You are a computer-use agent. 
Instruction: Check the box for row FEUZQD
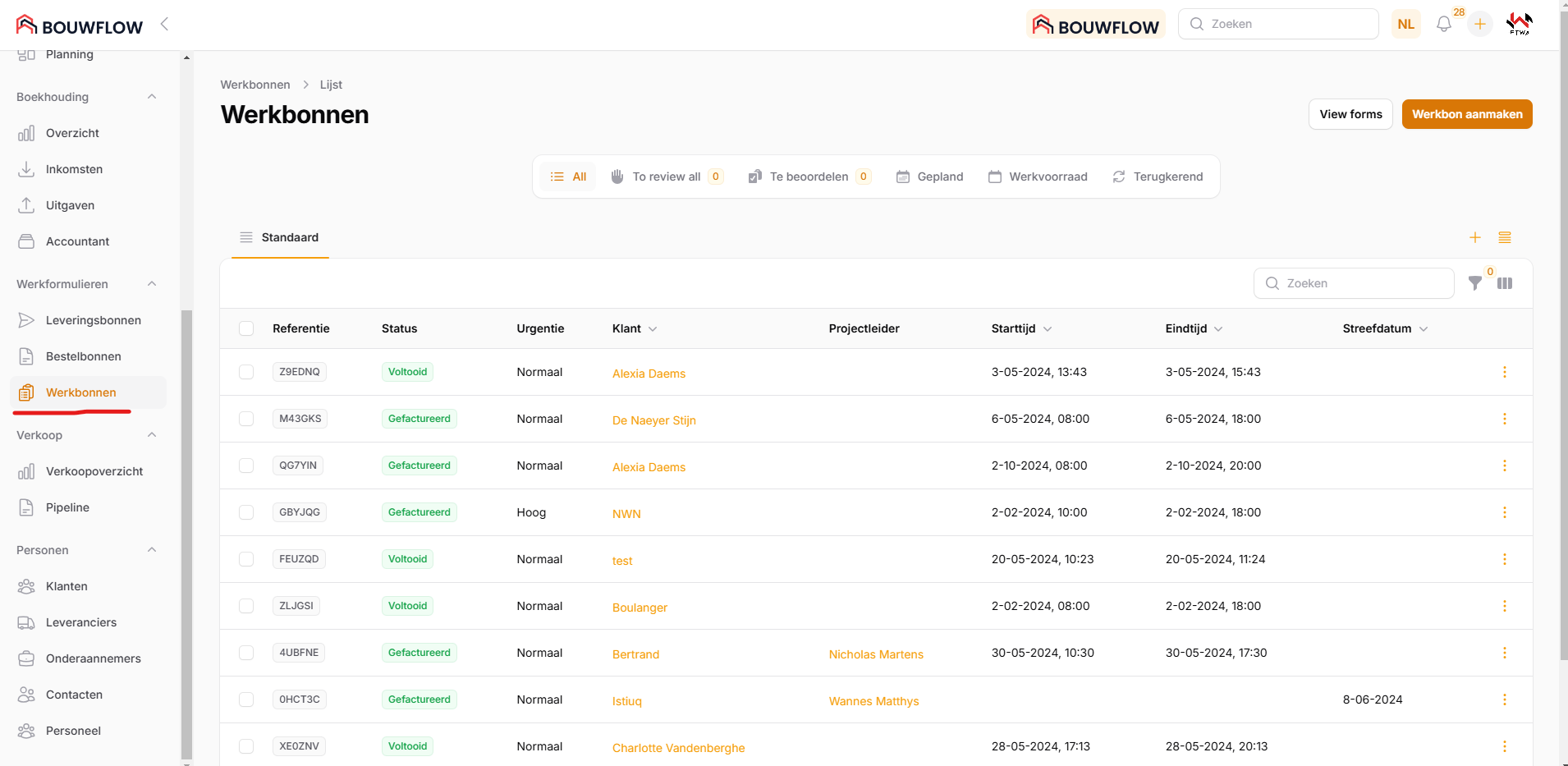246,559
